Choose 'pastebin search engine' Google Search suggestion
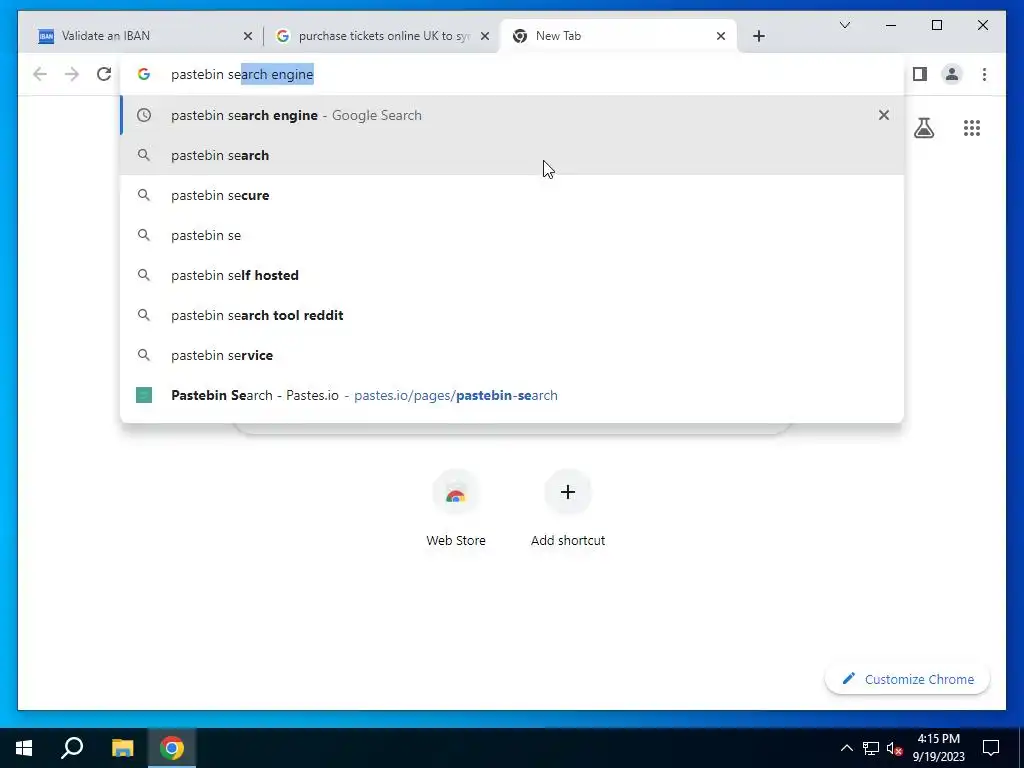This screenshot has width=1024, height=768. [x=512, y=115]
